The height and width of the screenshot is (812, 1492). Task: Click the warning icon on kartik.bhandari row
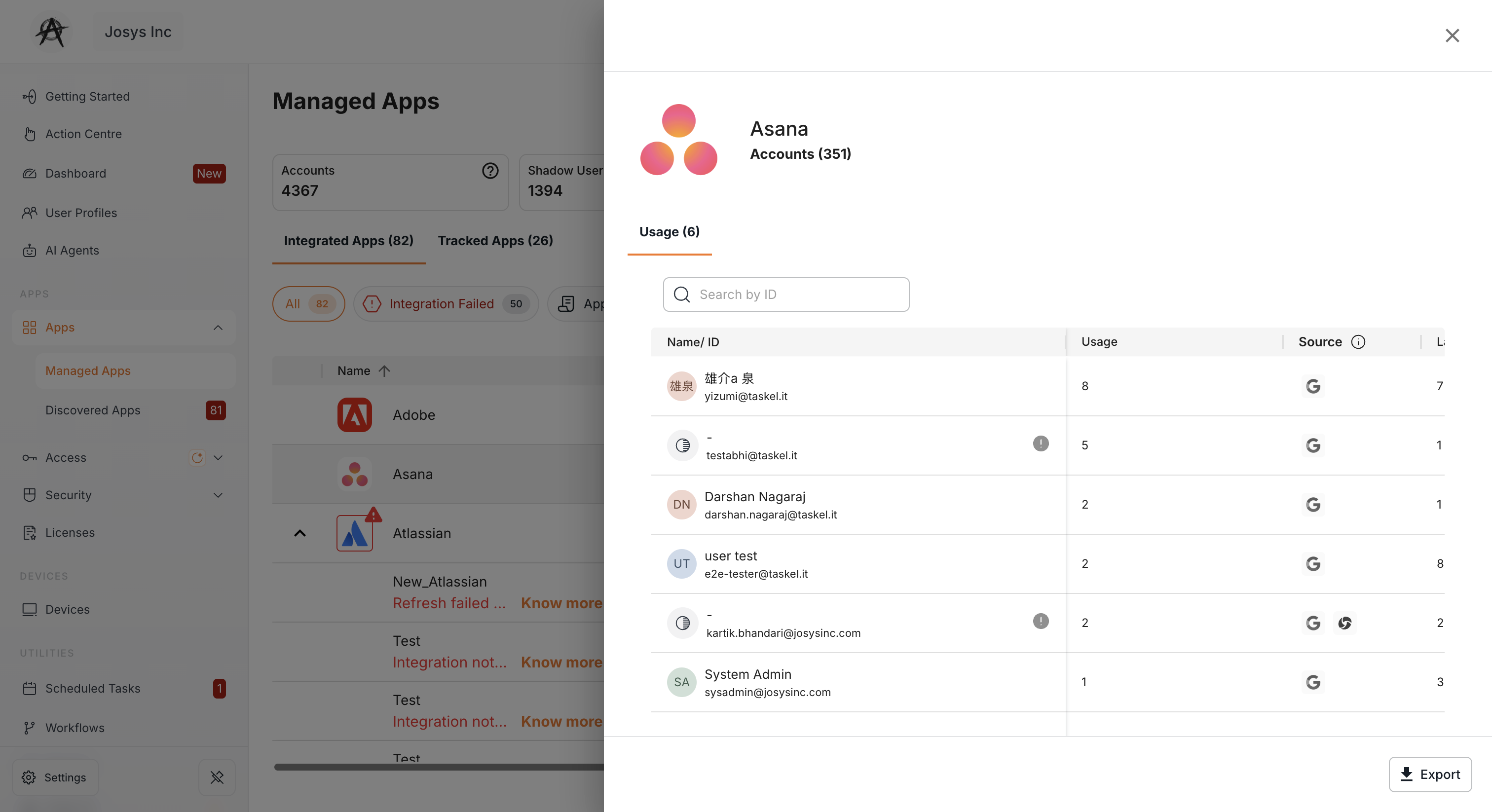click(x=1040, y=622)
